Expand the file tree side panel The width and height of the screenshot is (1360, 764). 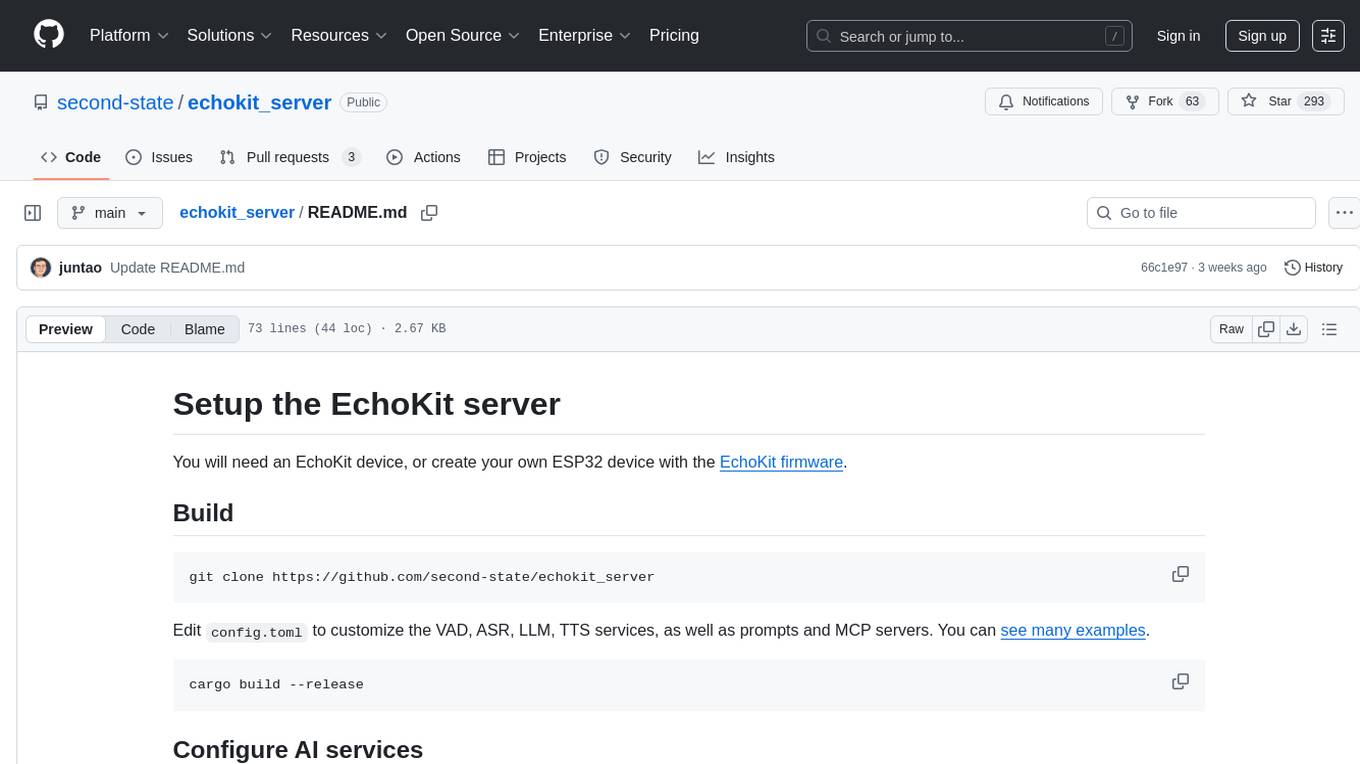click(33, 213)
